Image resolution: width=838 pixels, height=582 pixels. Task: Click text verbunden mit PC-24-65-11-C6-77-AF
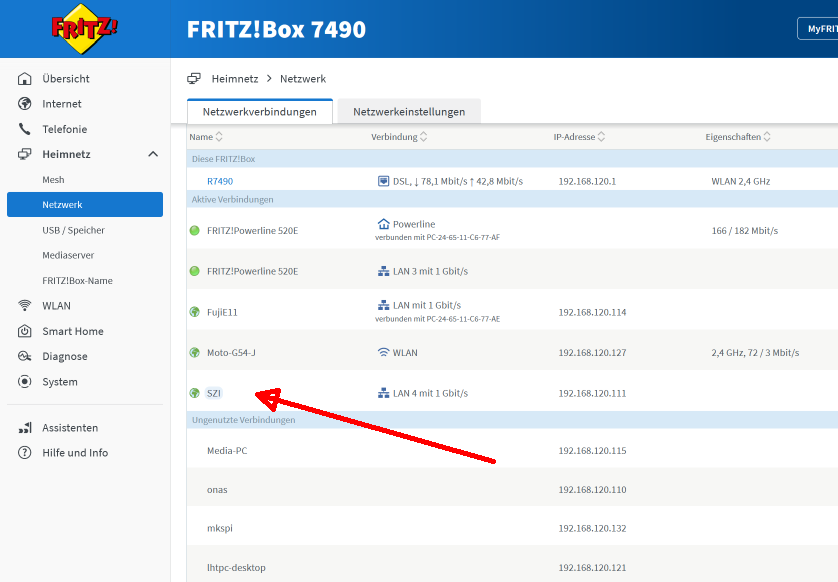coord(437,237)
